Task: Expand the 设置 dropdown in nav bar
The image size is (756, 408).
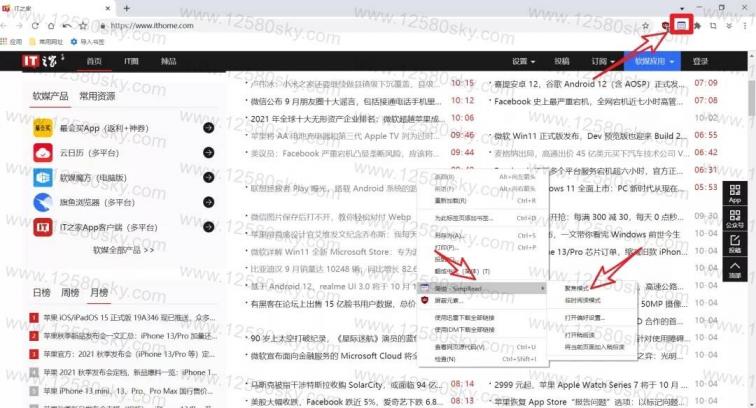Action: 524,61
